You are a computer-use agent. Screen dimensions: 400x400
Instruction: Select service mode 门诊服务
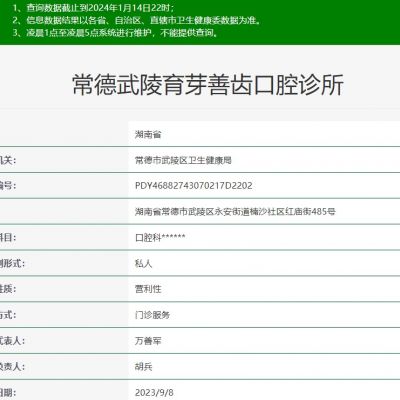[152, 315]
